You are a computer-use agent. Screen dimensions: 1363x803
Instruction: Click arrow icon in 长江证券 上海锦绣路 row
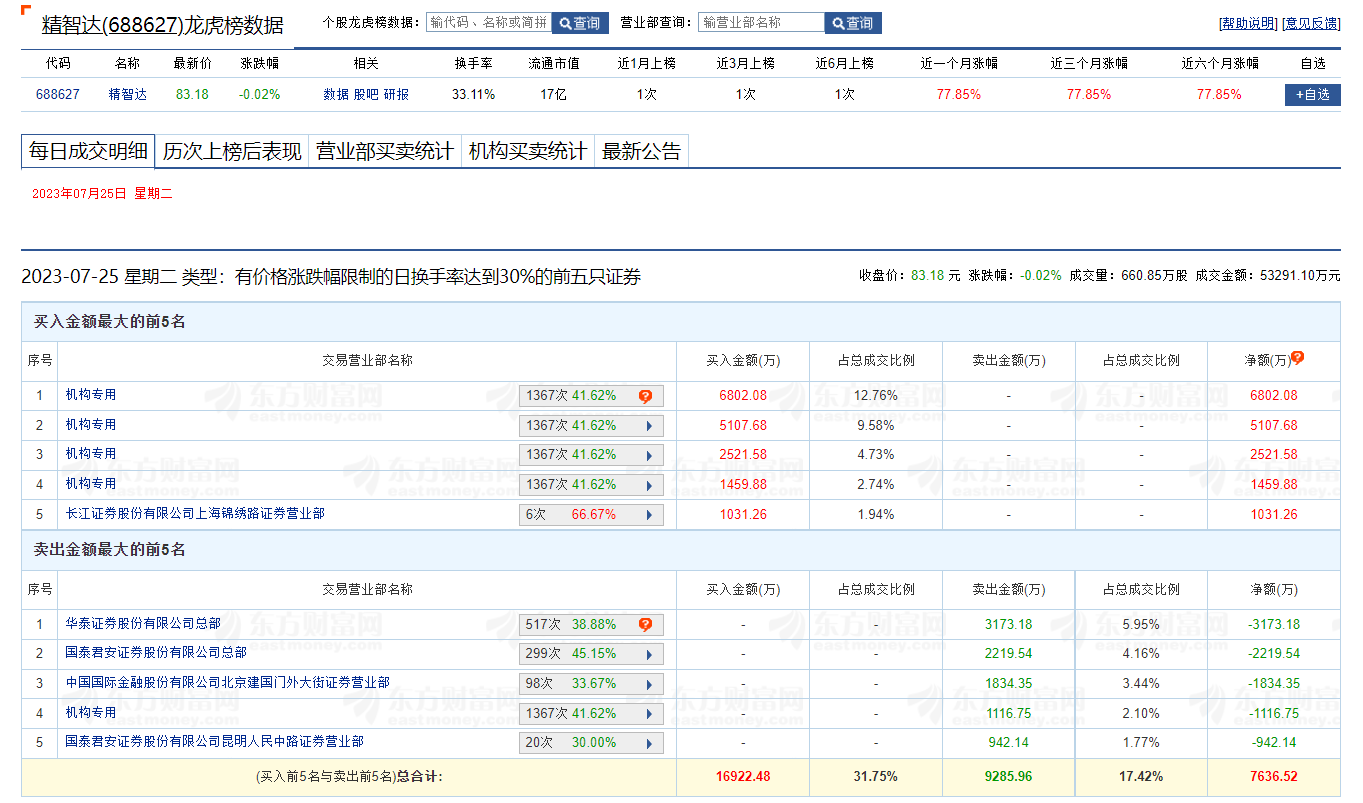click(x=649, y=515)
